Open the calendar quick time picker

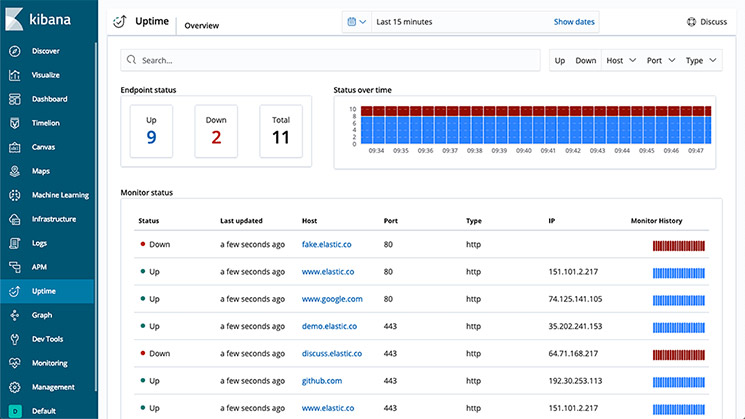356,22
